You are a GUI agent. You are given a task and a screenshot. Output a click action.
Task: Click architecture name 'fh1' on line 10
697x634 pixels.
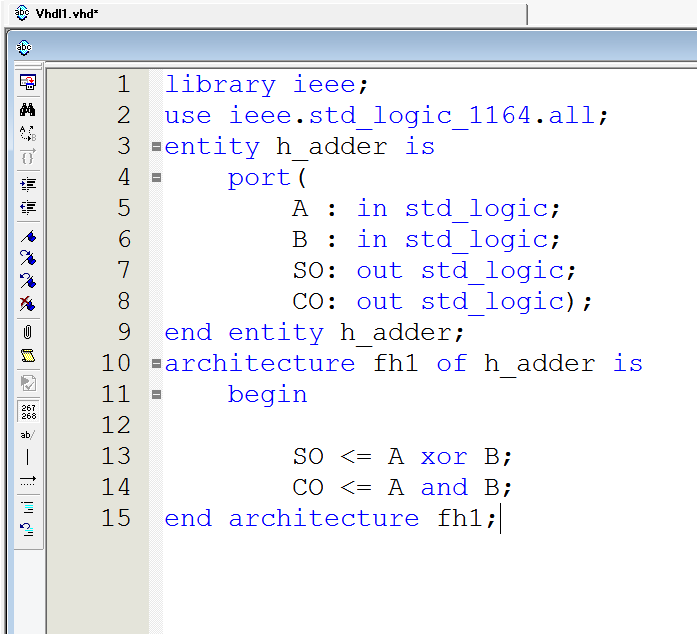coord(396,363)
